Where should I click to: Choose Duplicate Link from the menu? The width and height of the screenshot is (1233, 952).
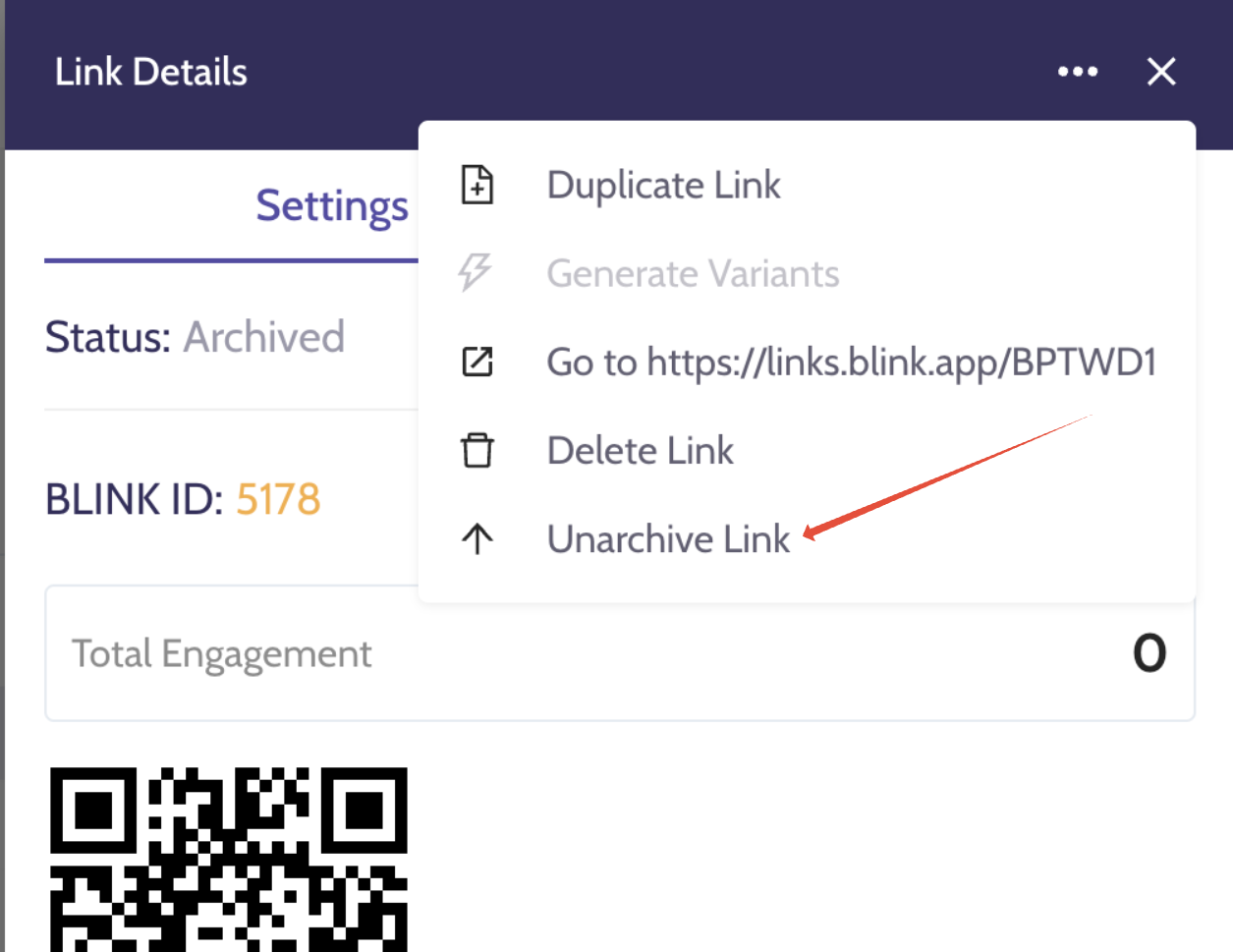coord(663,185)
